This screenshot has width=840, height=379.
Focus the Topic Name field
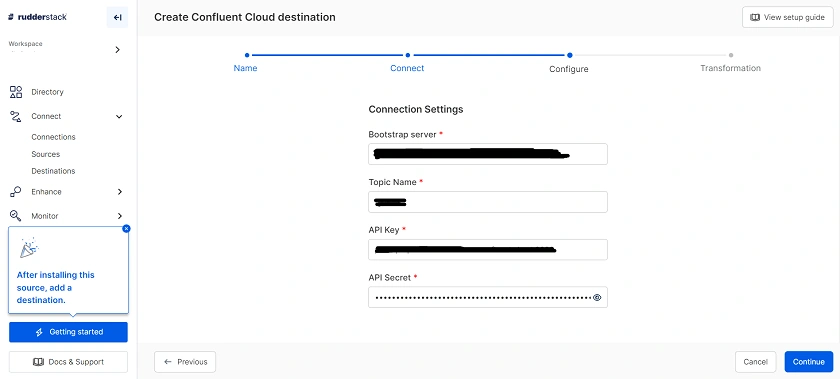coord(488,202)
